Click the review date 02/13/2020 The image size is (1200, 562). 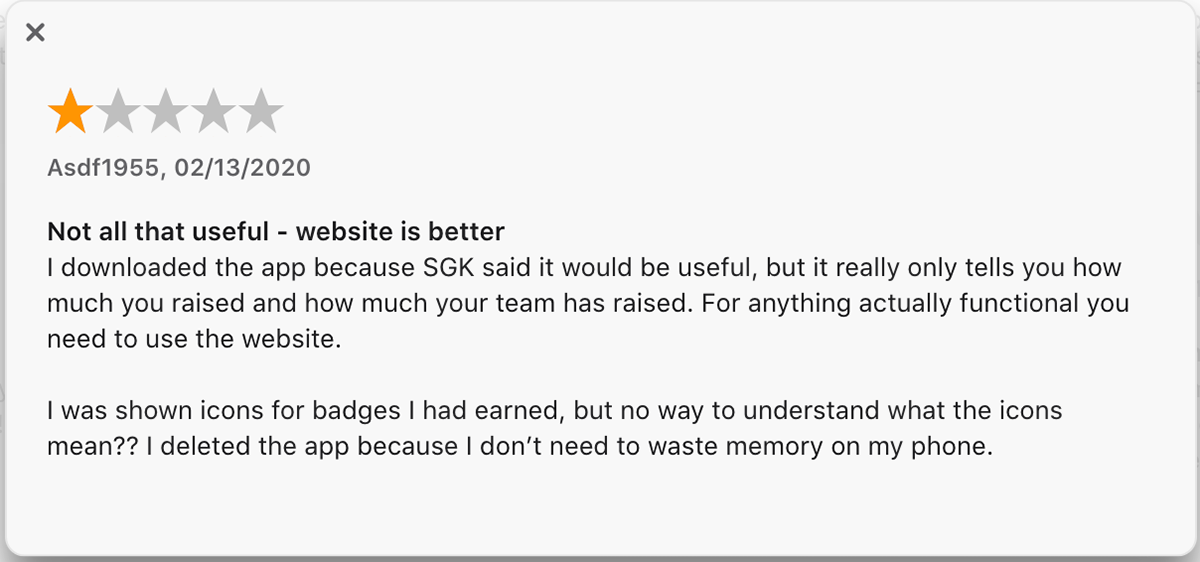[242, 168]
